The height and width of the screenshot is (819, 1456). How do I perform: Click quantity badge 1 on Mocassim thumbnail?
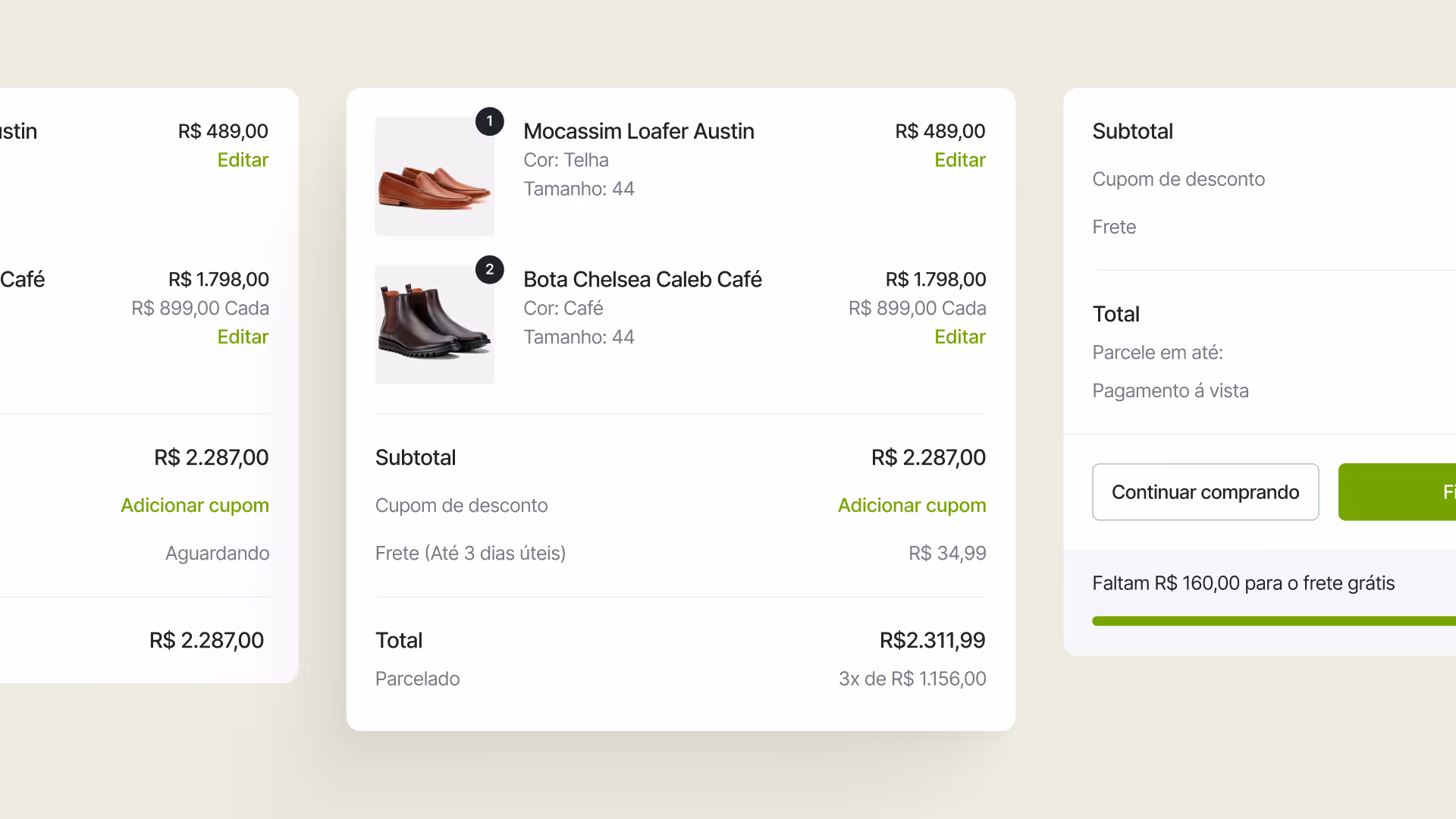pyautogui.click(x=490, y=121)
